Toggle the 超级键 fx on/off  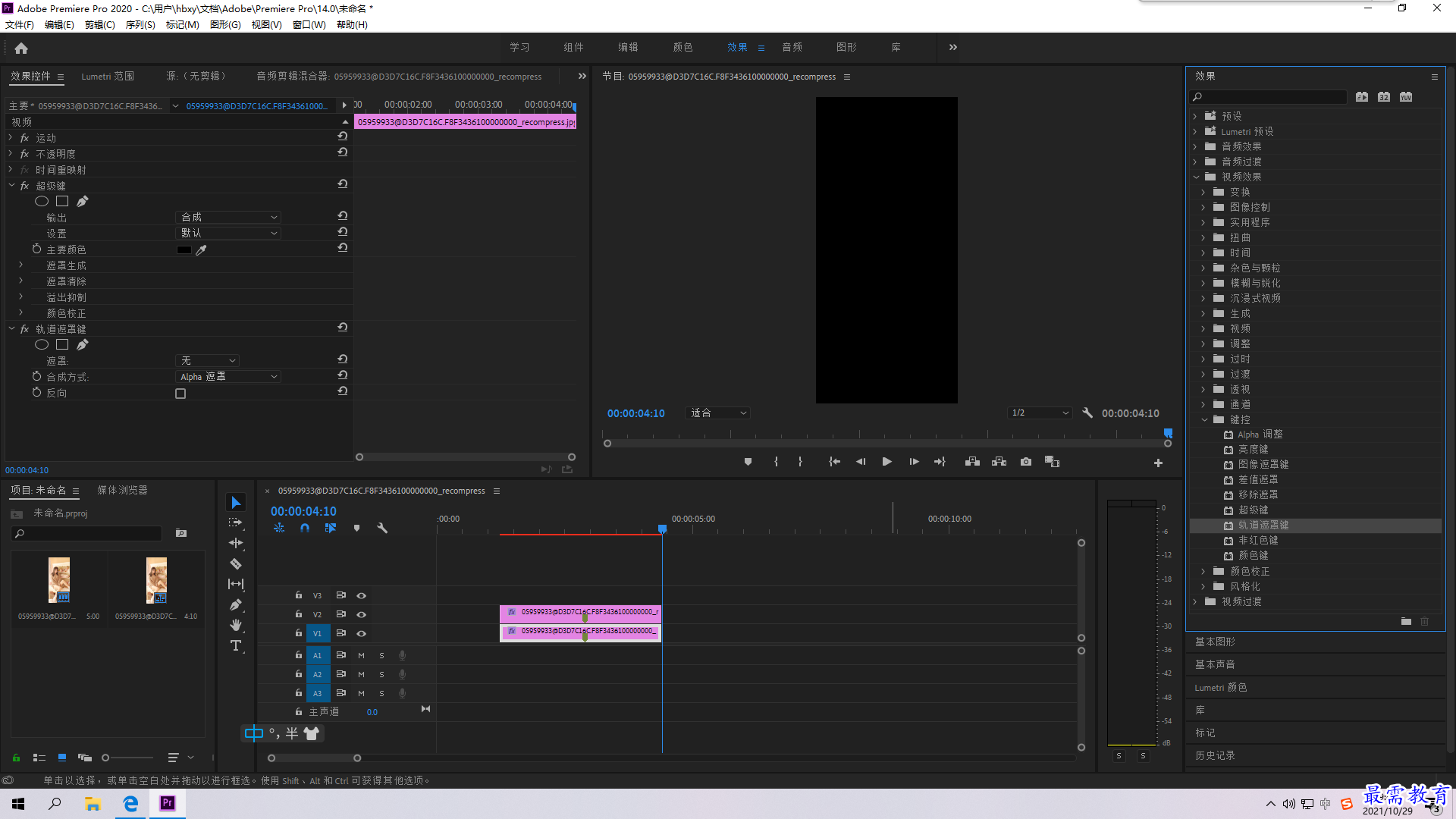pos(24,186)
